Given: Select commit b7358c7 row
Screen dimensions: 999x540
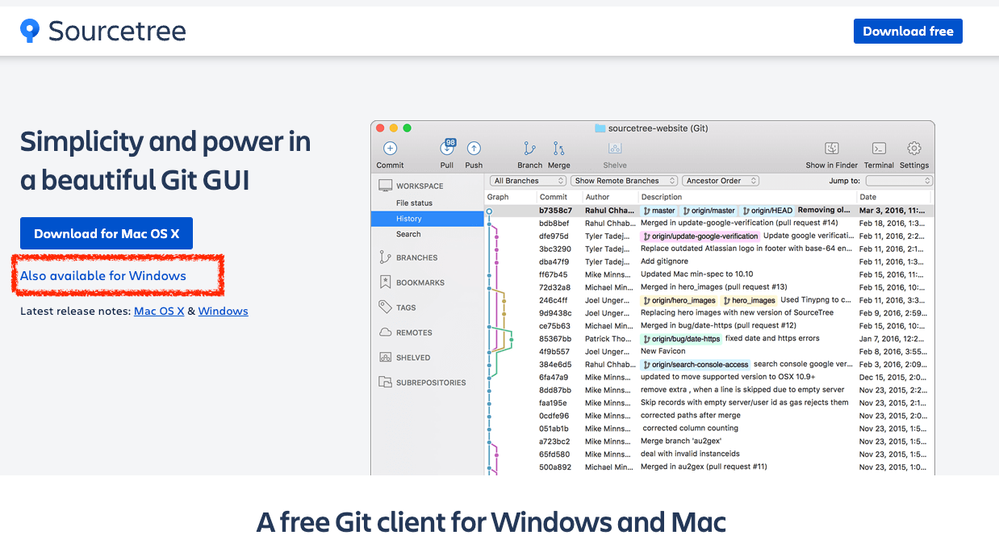Looking at the screenshot, I should pos(709,211).
